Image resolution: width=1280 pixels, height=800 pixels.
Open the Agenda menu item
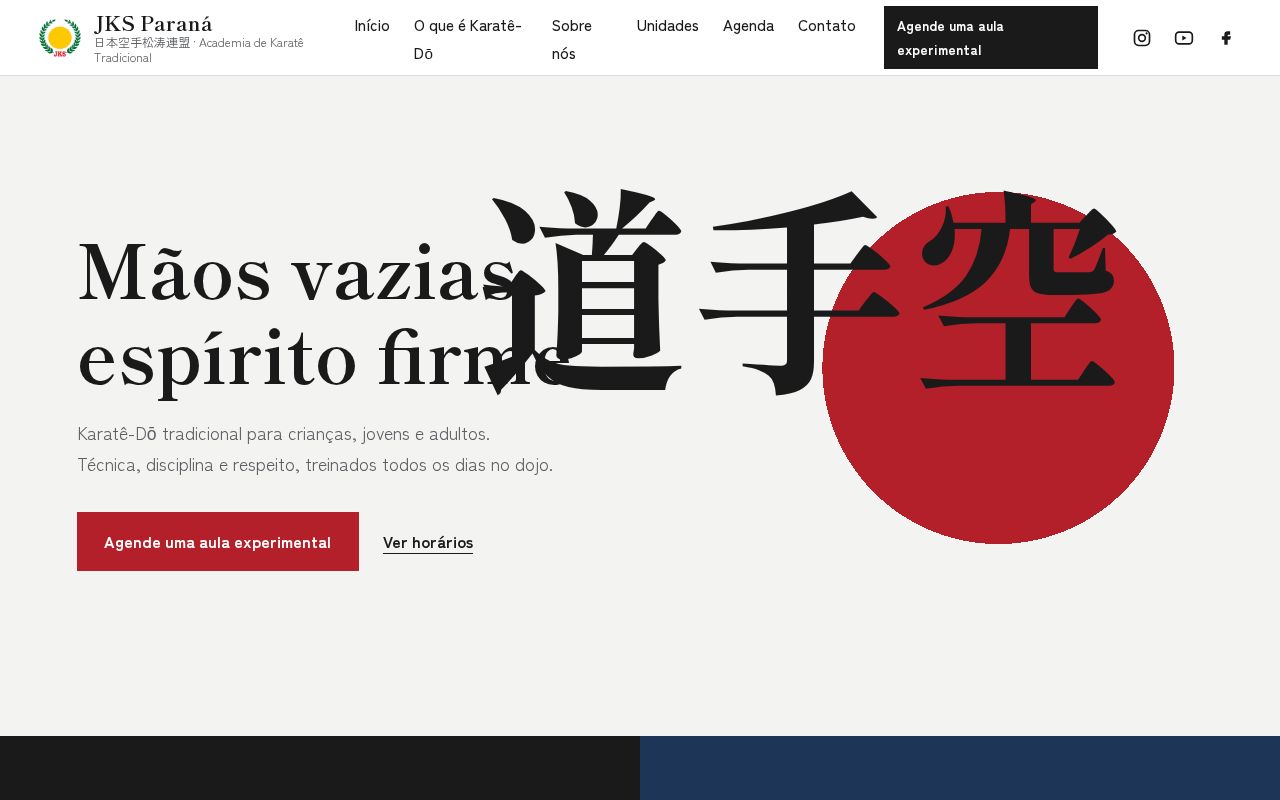[x=748, y=26]
